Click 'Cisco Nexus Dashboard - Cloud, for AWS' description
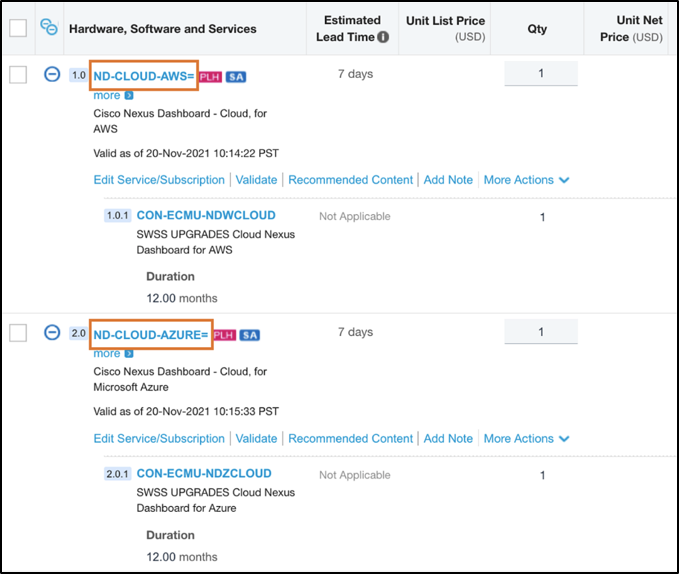The height and width of the screenshot is (574, 679). 180,121
